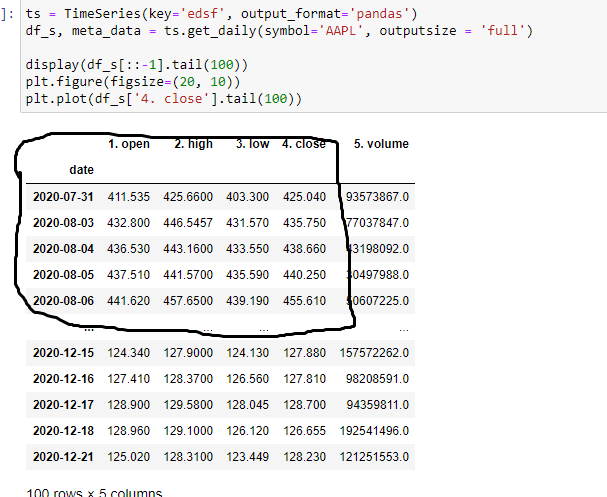607x497 pixels.
Task: Click volume value 121251553.0
Action: click(x=374, y=457)
